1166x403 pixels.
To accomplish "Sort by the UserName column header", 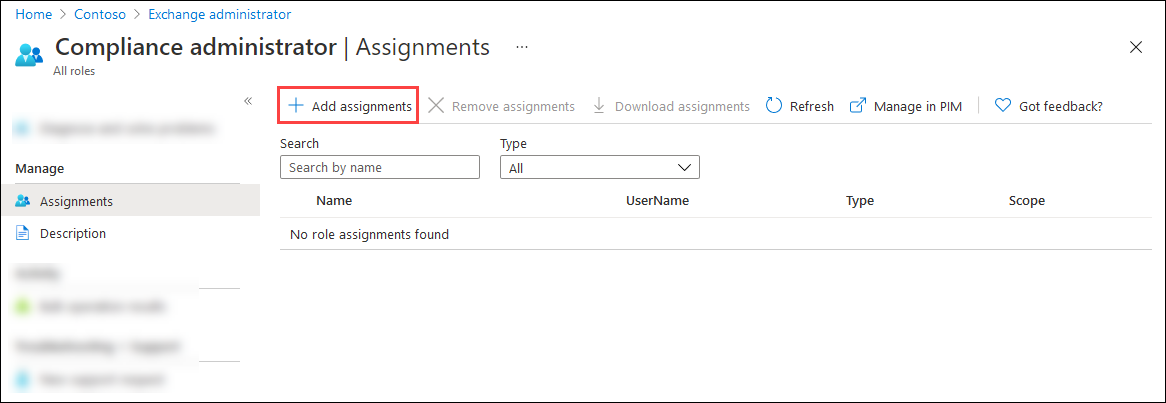I will pyautogui.click(x=657, y=200).
